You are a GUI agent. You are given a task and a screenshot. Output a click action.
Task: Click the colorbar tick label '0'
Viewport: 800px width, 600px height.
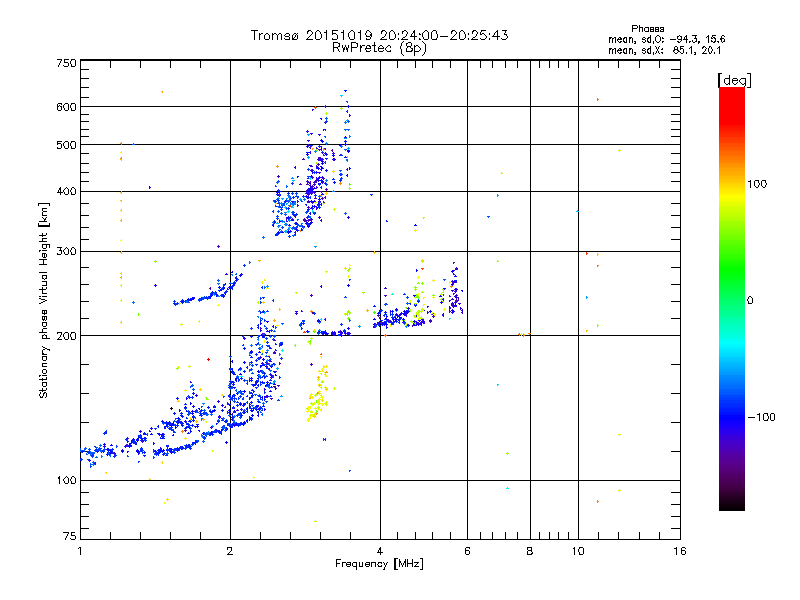point(750,301)
